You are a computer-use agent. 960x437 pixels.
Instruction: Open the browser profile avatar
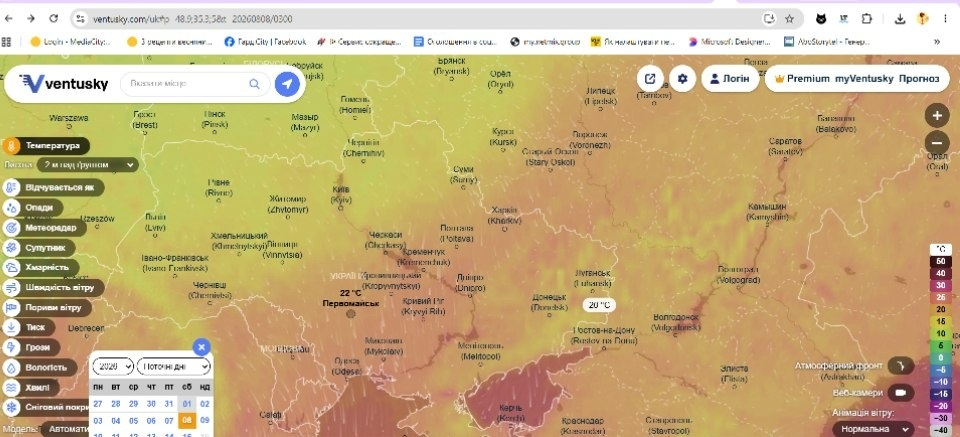923,19
